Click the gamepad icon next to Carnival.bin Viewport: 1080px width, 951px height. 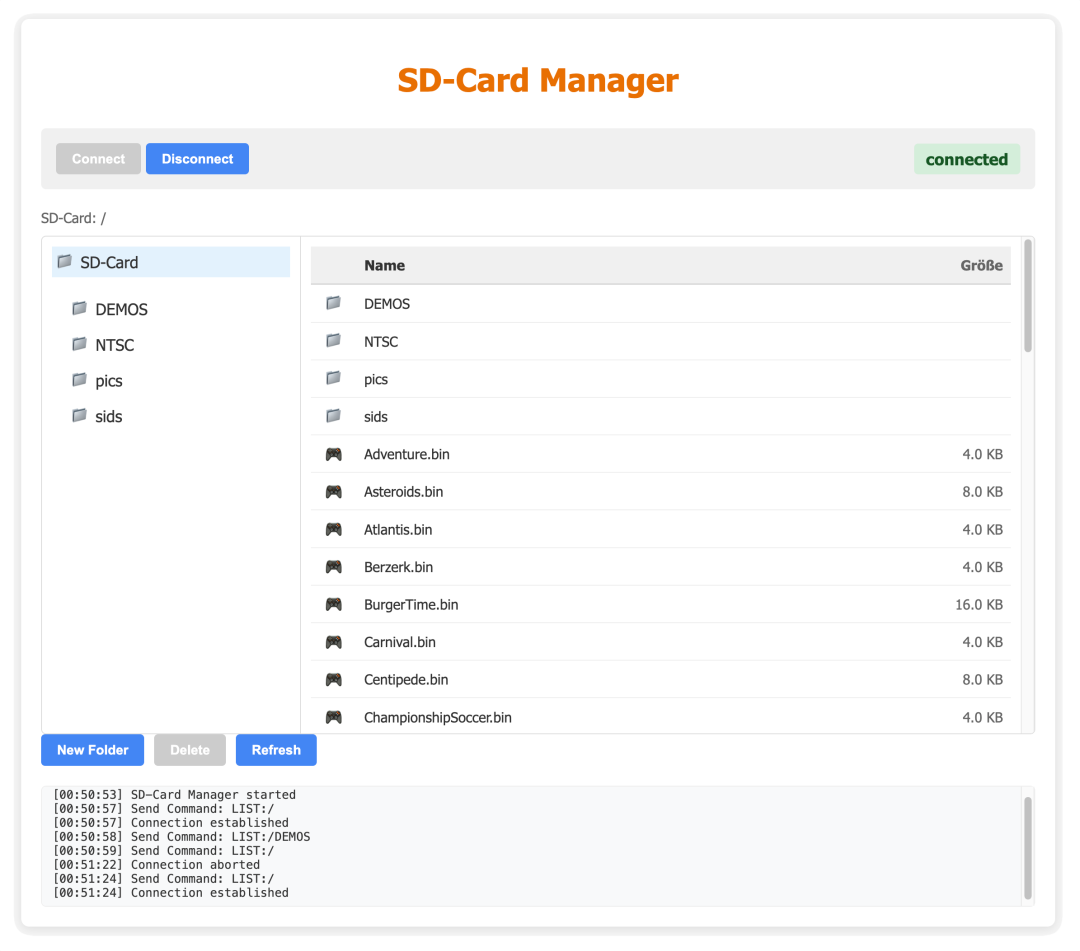pos(333,642)
